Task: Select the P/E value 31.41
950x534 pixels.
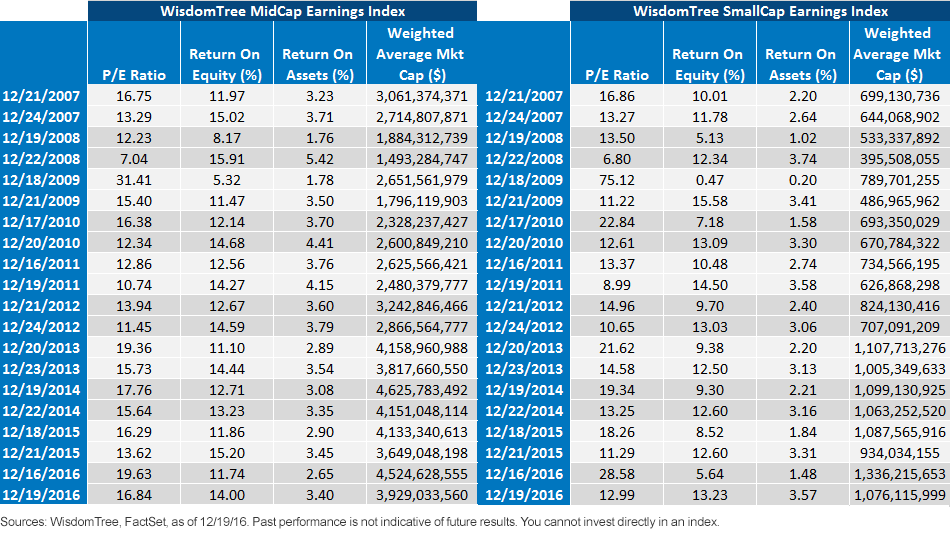Action: (134, 180)
